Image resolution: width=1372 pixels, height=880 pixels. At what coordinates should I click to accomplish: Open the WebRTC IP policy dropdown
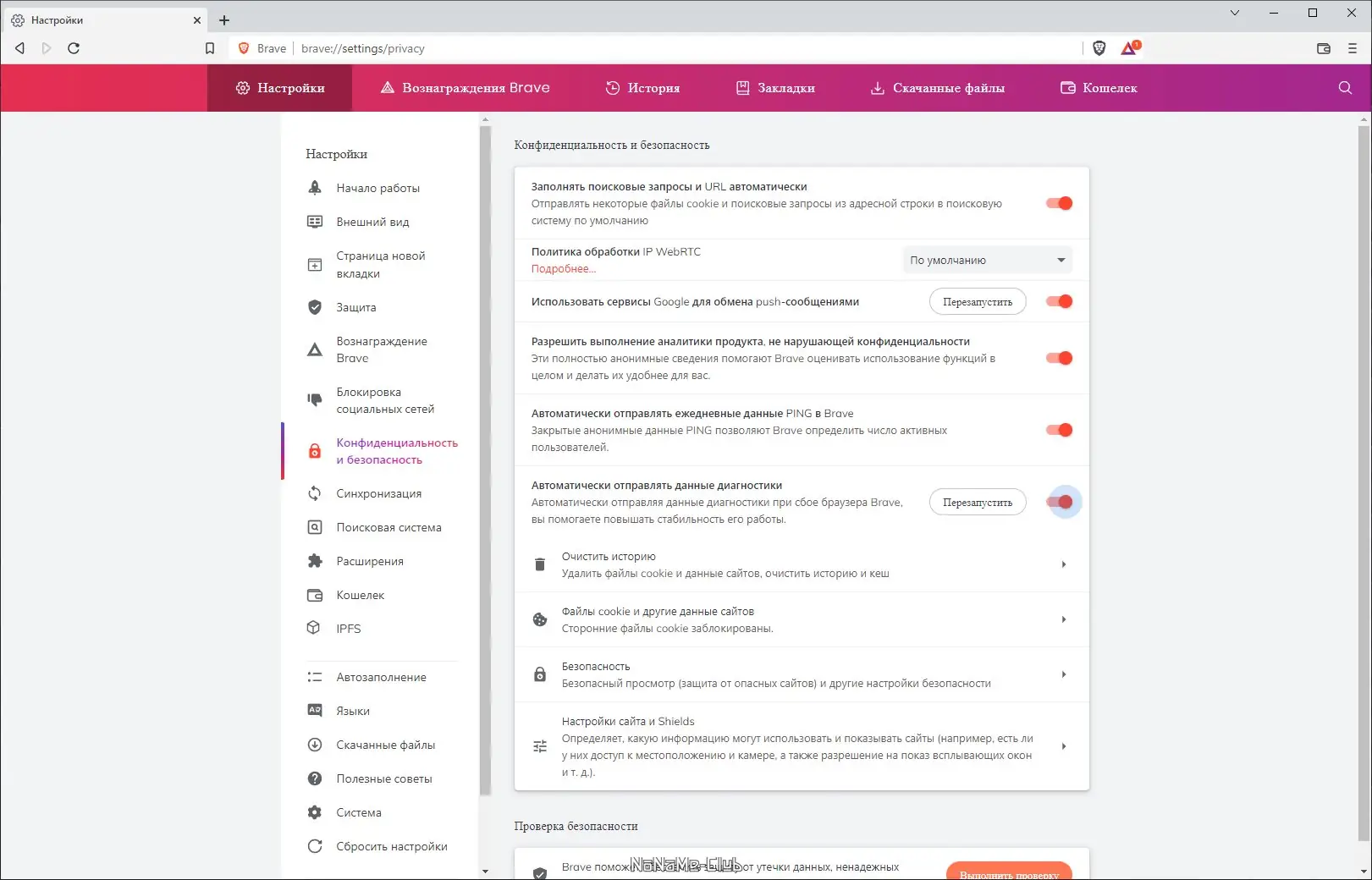tap(988, 260)
